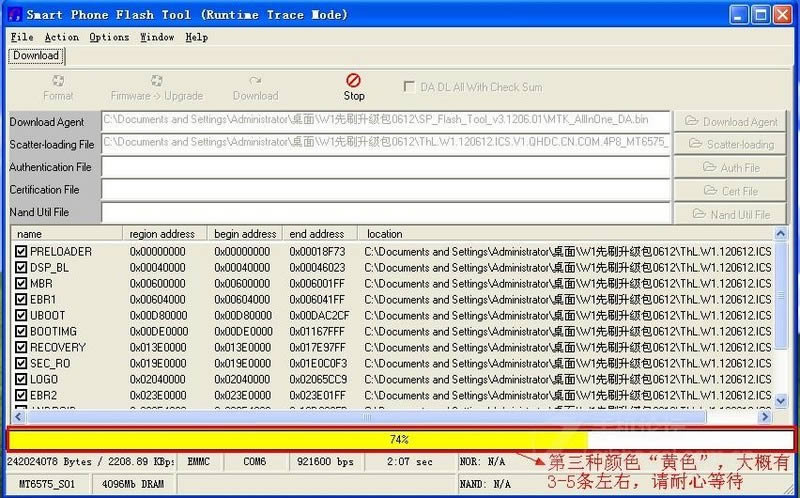Uncheck the PRELOADER partition checkbox

pos(21,252)
